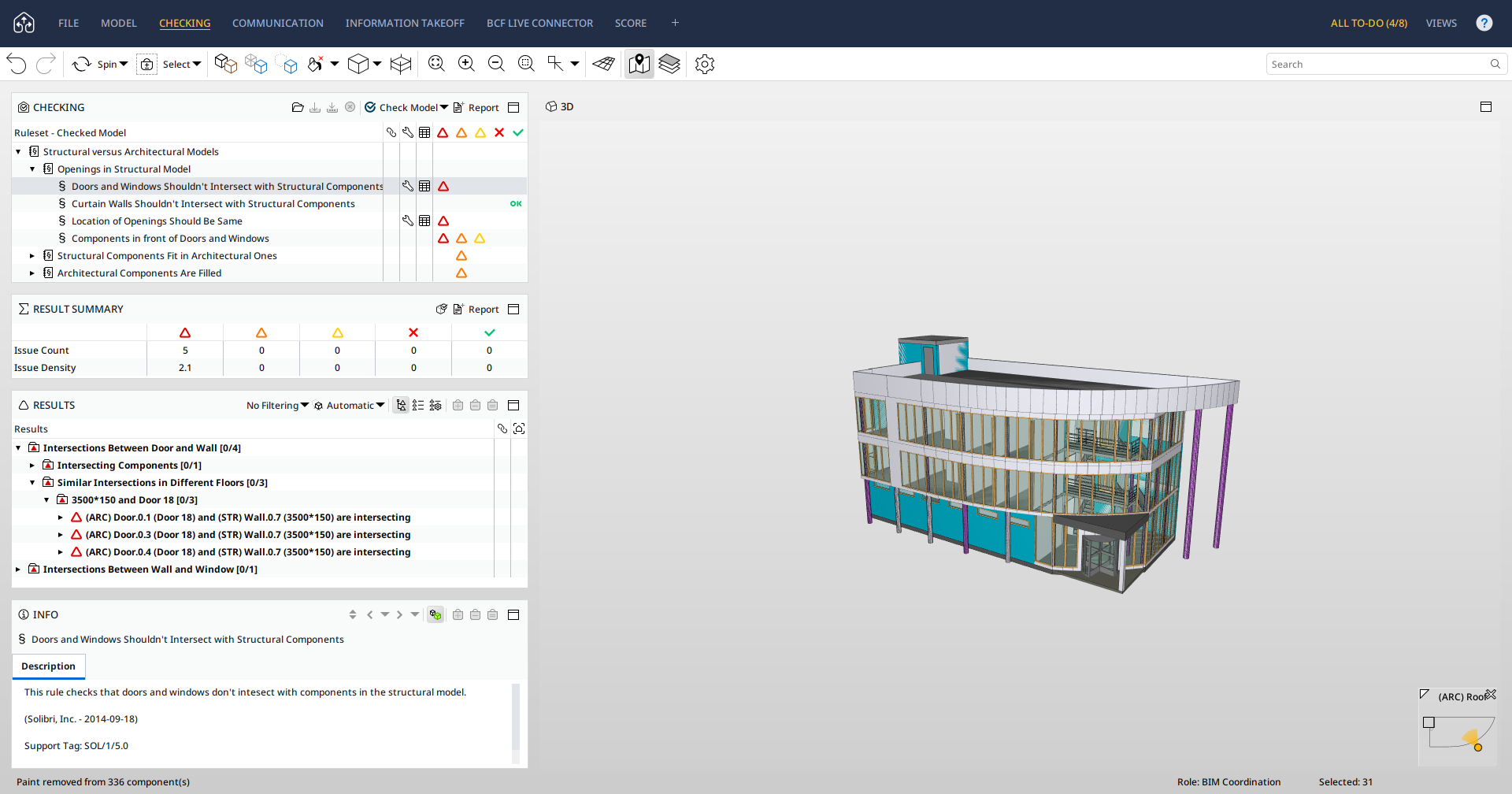Switch to the INFORMATION TAKEOFF menu
This screenshot has width=1512, height=794.
[x=405, y=23]
